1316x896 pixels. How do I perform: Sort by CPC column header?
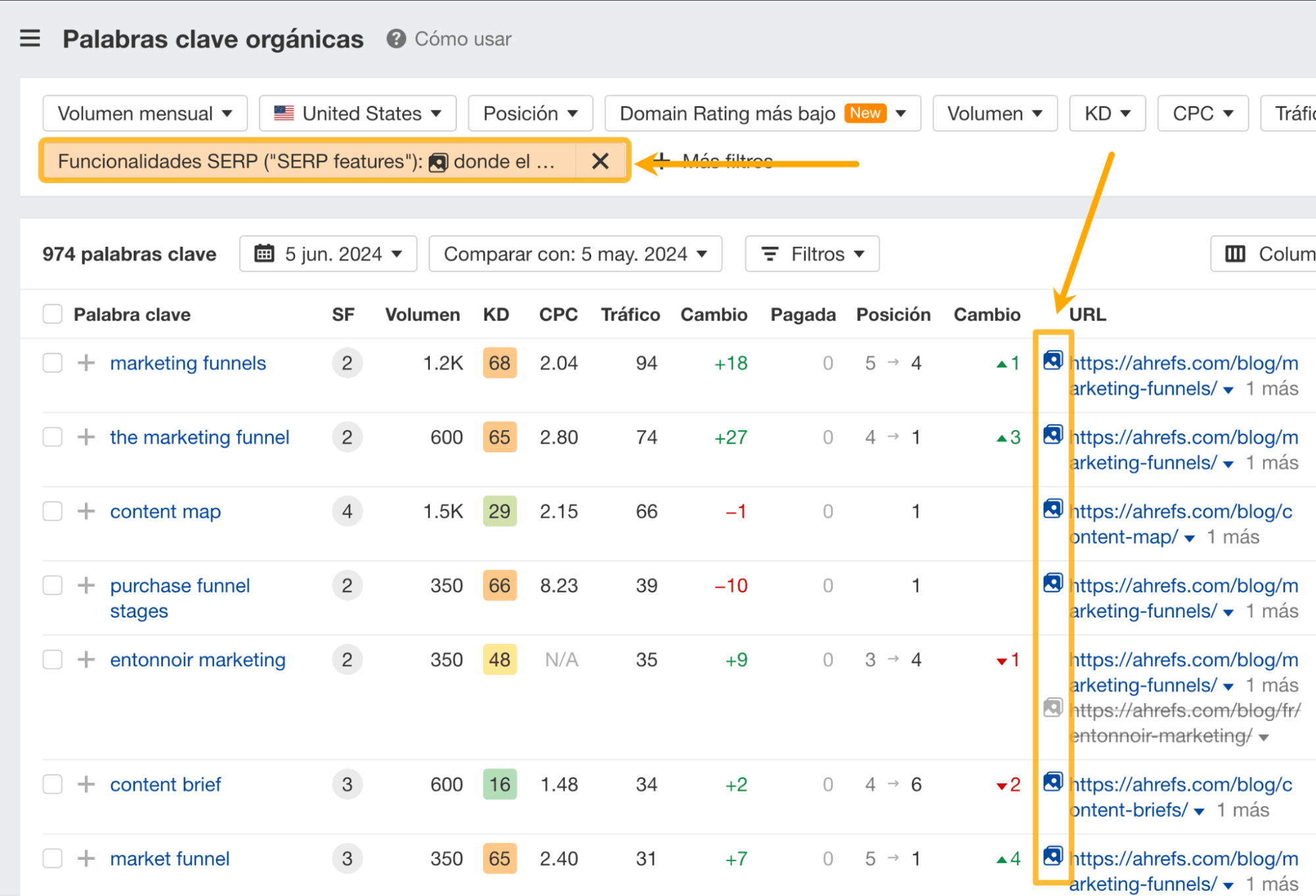[558, 315]
